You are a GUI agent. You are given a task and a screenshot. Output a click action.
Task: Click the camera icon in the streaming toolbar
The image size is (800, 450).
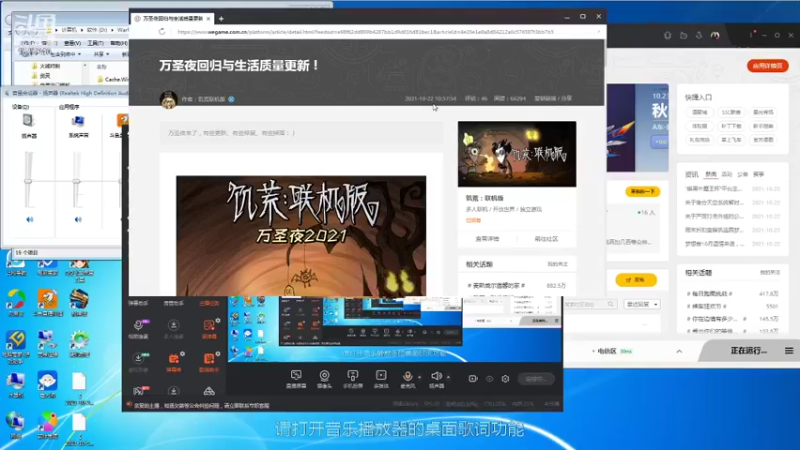324,376
